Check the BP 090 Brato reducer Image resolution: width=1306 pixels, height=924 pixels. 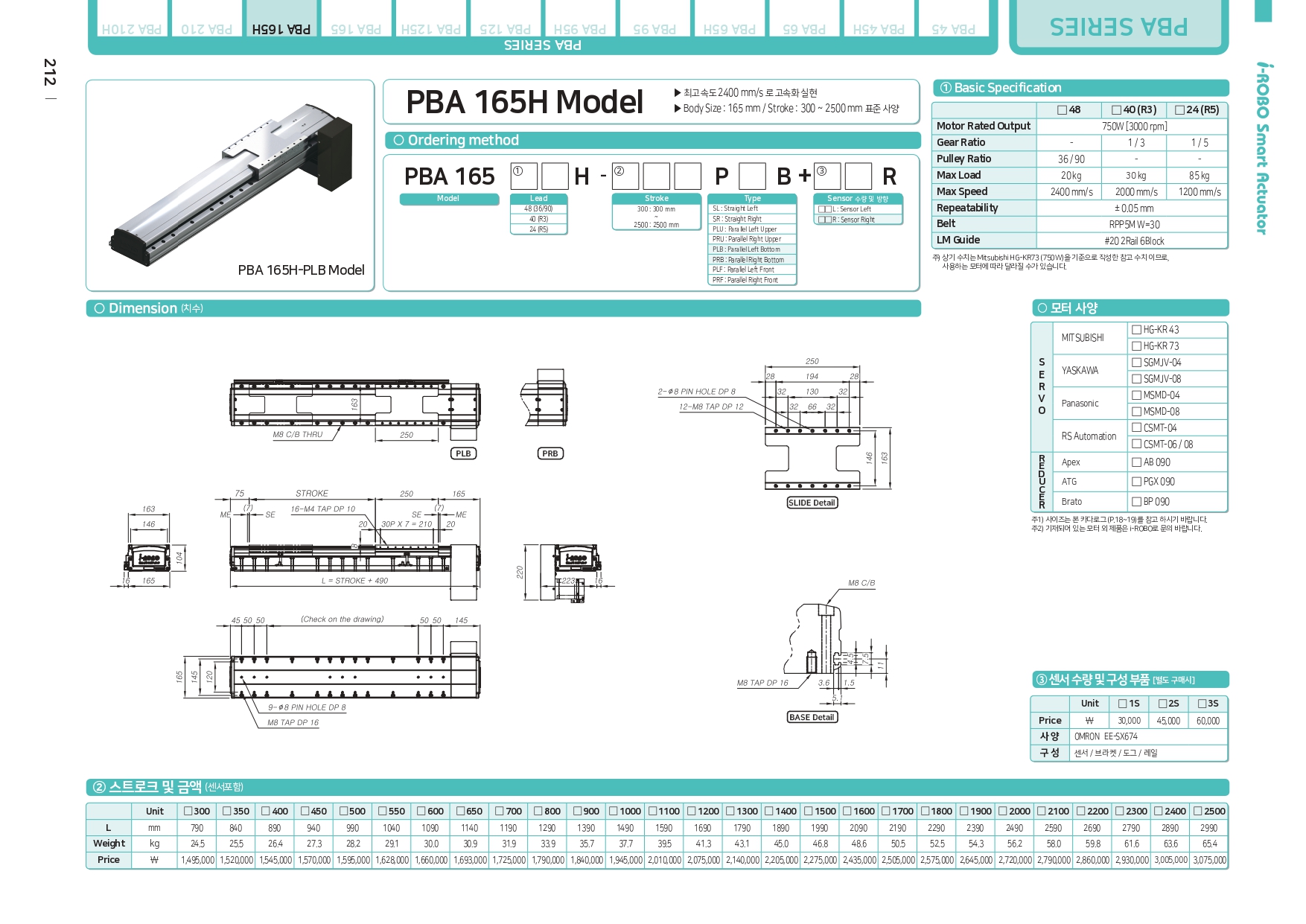pyautogui.click(x=1136, y=502)
